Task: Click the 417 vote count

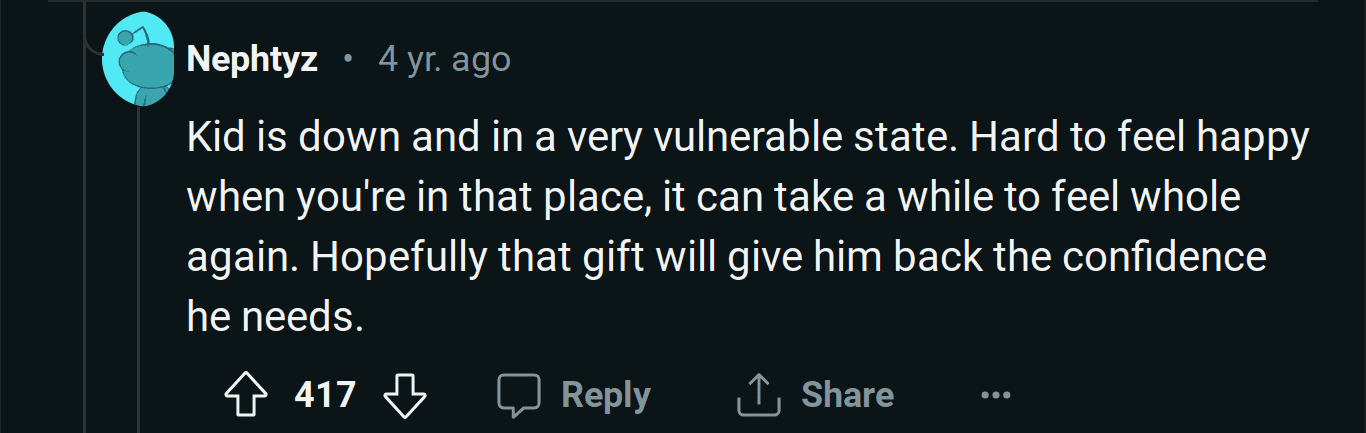Action: tap(325, 395)
